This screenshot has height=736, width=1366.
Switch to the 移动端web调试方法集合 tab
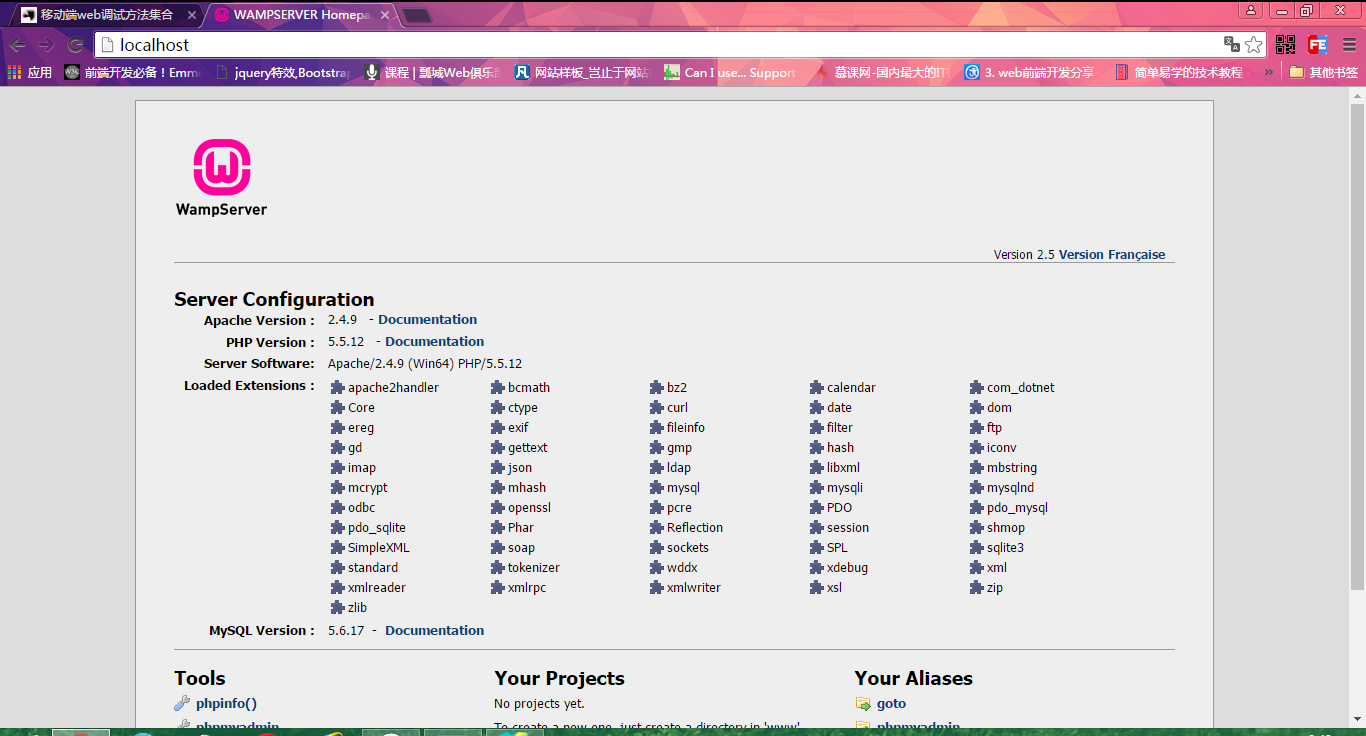point(106,15)
